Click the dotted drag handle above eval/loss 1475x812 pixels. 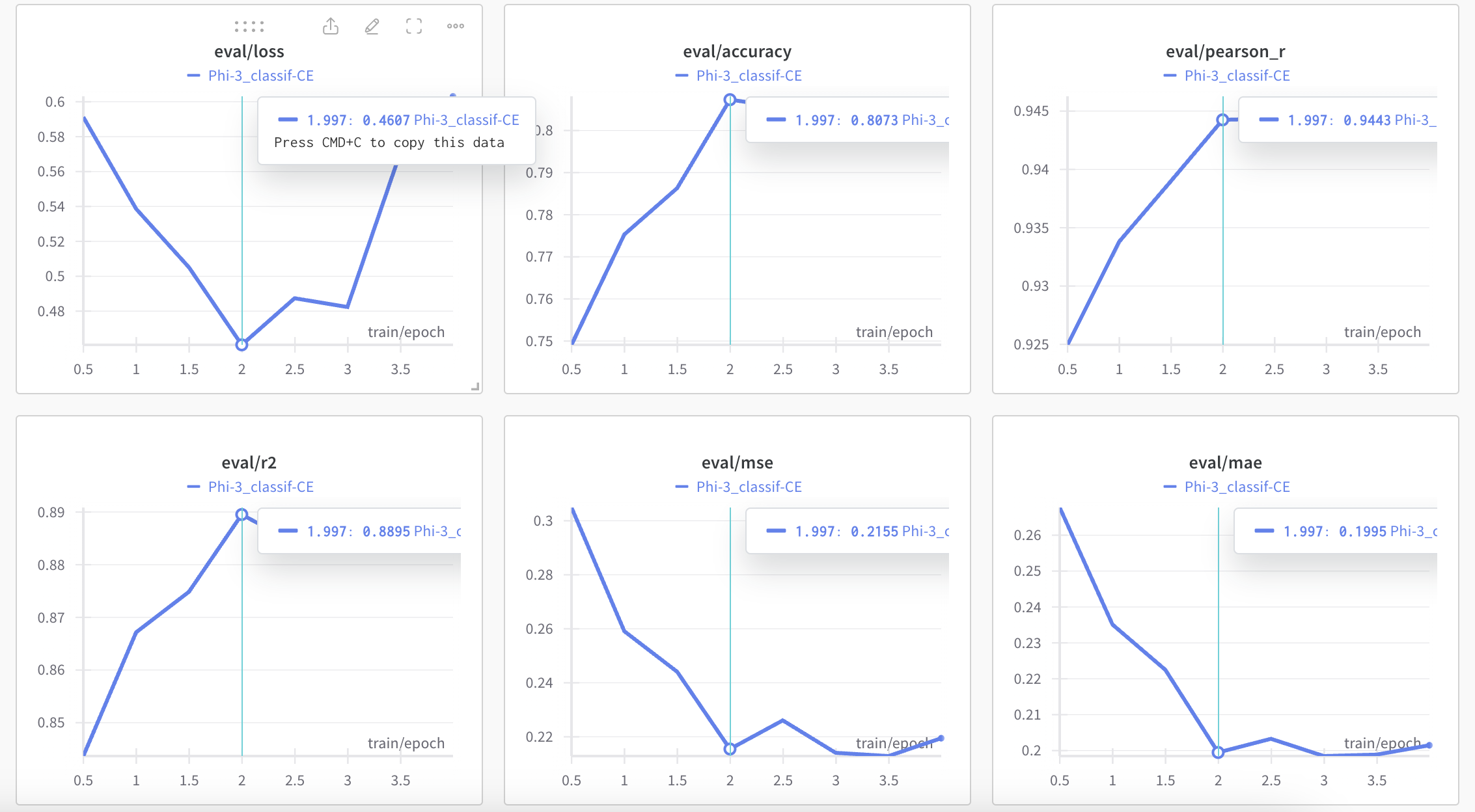pyautogui.click(x=249, y=27)
